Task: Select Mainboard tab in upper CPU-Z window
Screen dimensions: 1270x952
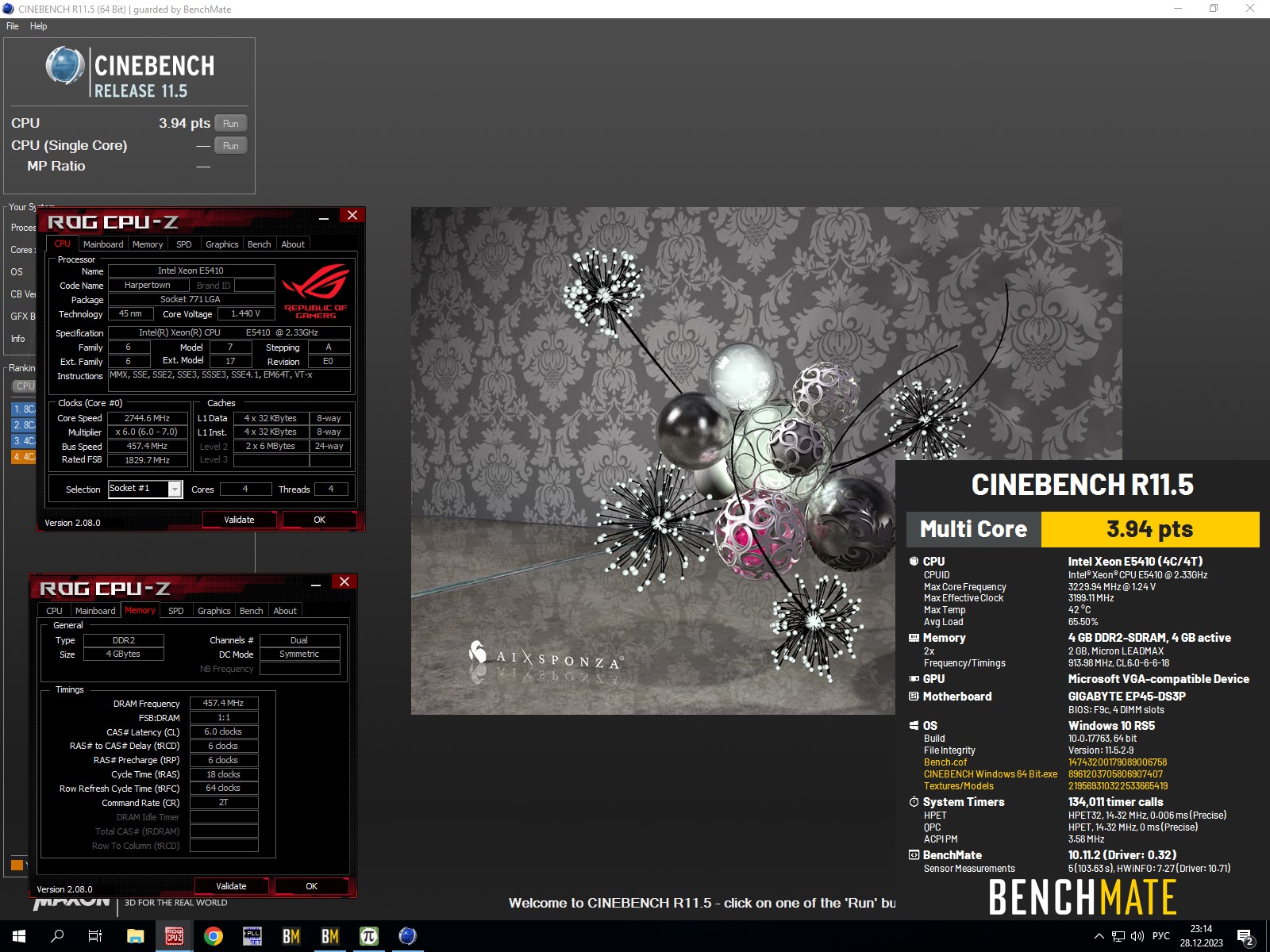Action: 103,244
